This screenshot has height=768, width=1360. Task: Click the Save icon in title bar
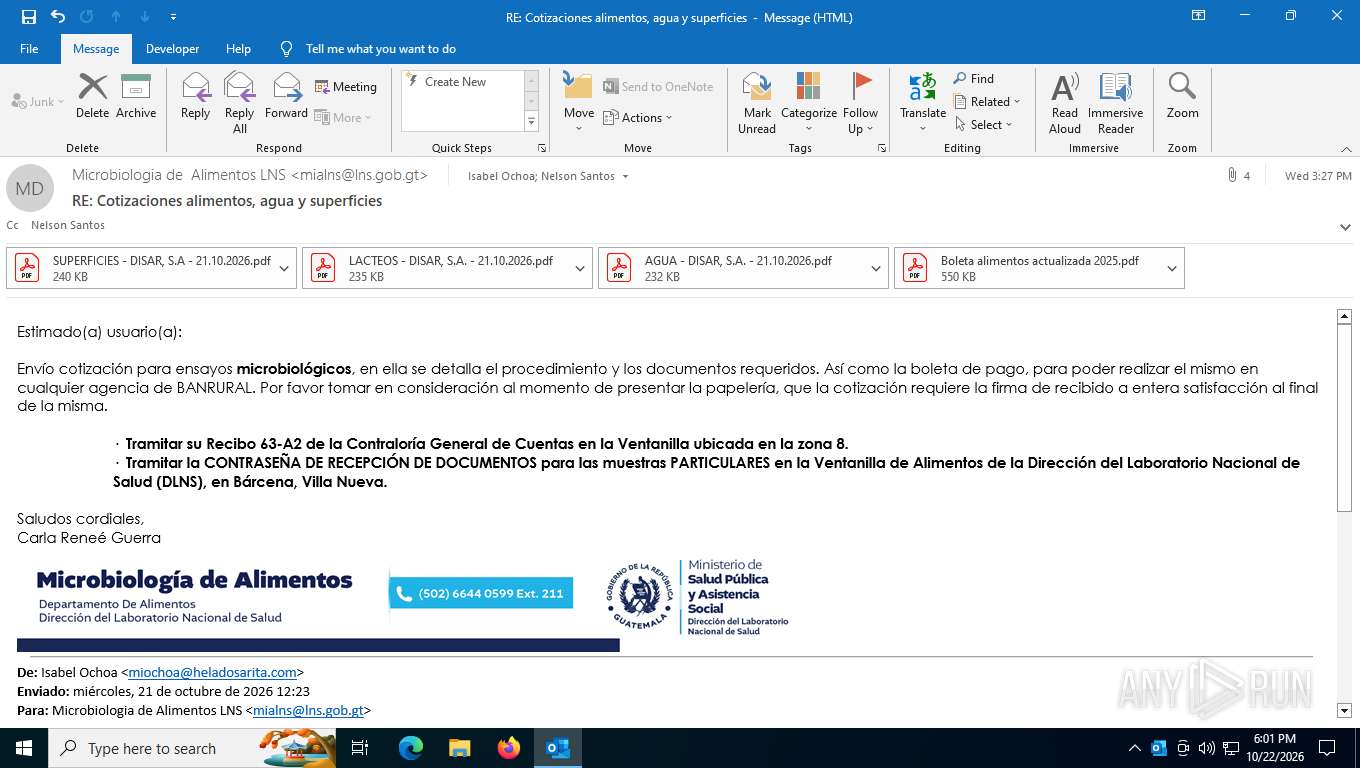coord(29,16)
